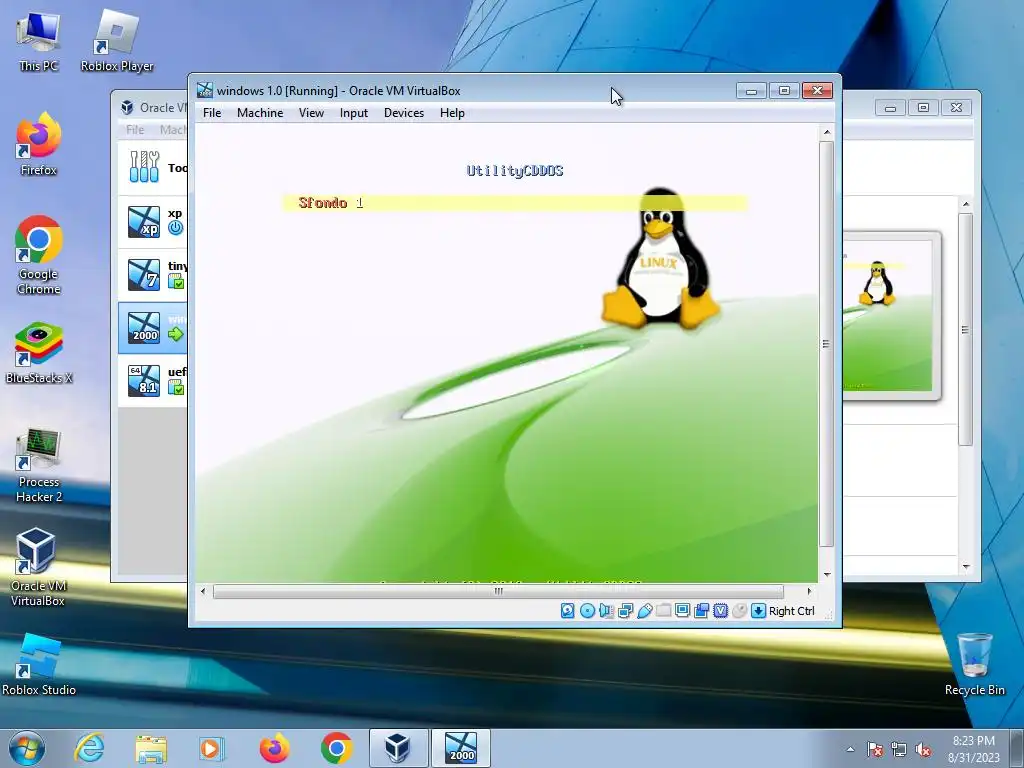Switch to VirtualBox Manager taskbar button
This screenshot has width=1024, height=768.
(x=398, y=748)
